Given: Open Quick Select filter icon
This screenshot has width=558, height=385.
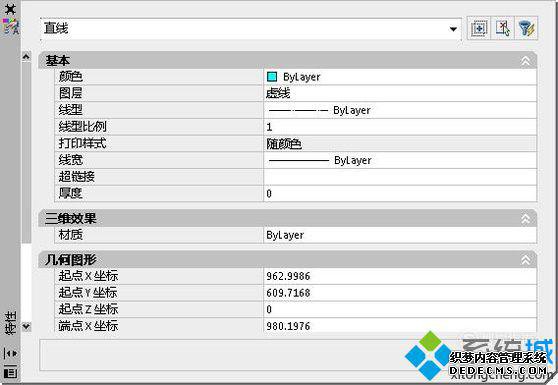Looking at the screenshot, I should [x=526, y=28].
